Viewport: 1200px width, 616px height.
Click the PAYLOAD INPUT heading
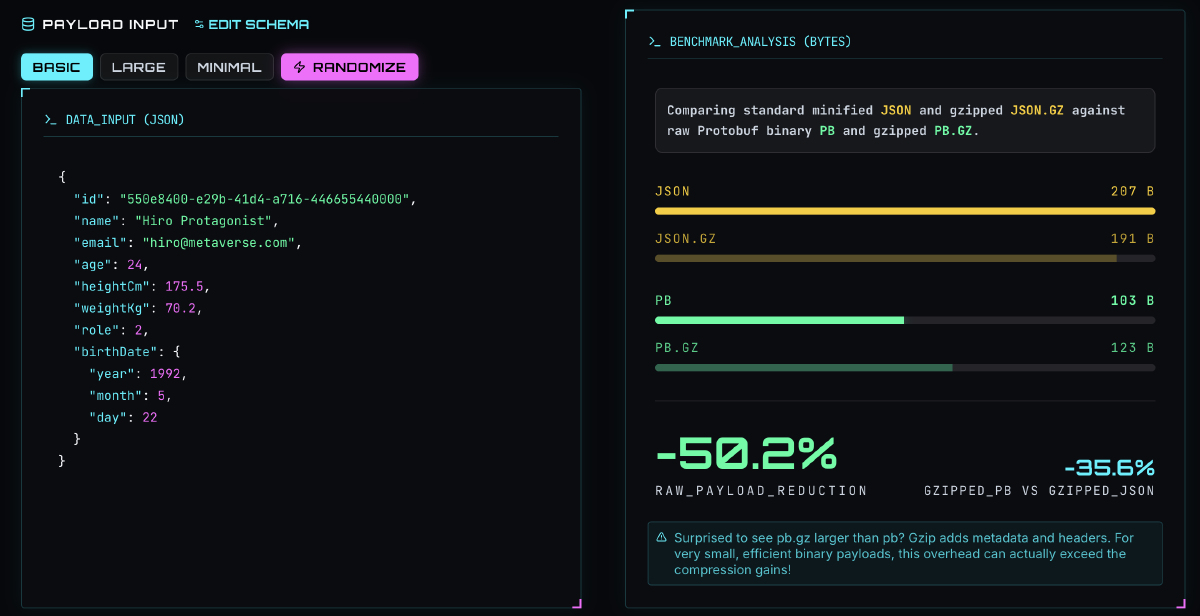[110, 24]
